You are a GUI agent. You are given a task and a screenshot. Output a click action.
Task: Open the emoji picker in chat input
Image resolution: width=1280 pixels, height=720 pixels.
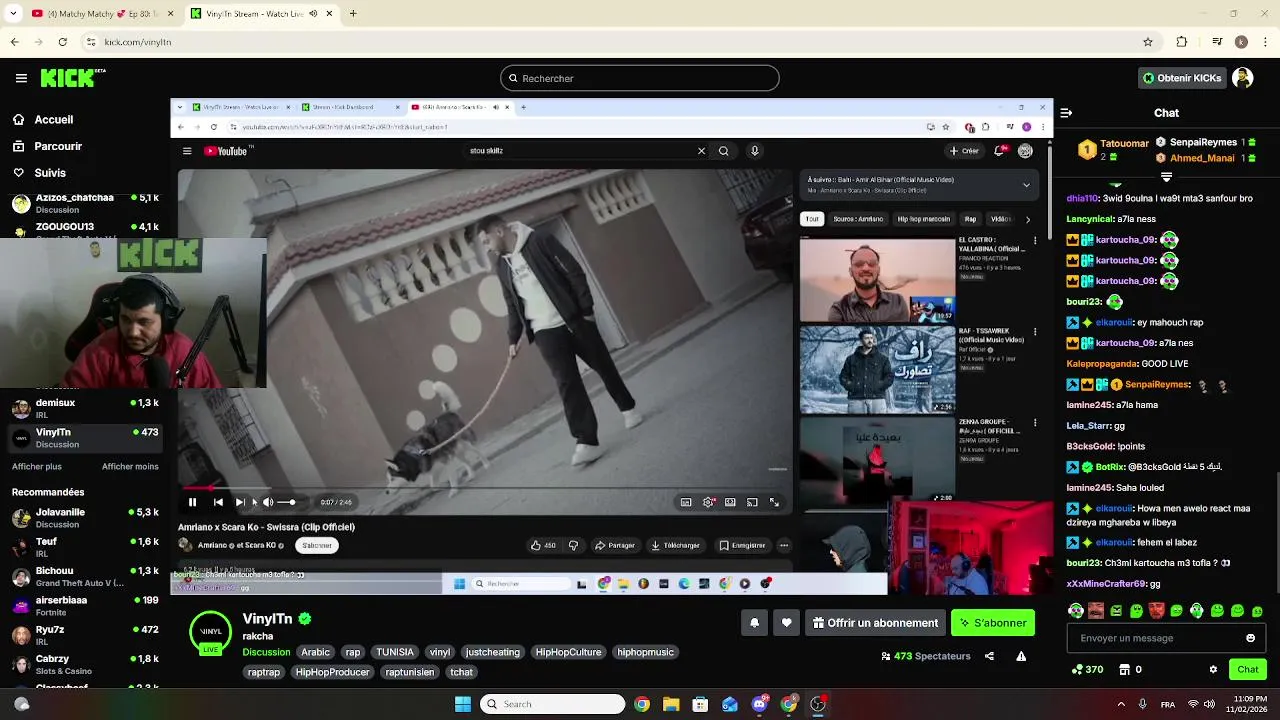pyautogui.click(x=1250, y=638)
